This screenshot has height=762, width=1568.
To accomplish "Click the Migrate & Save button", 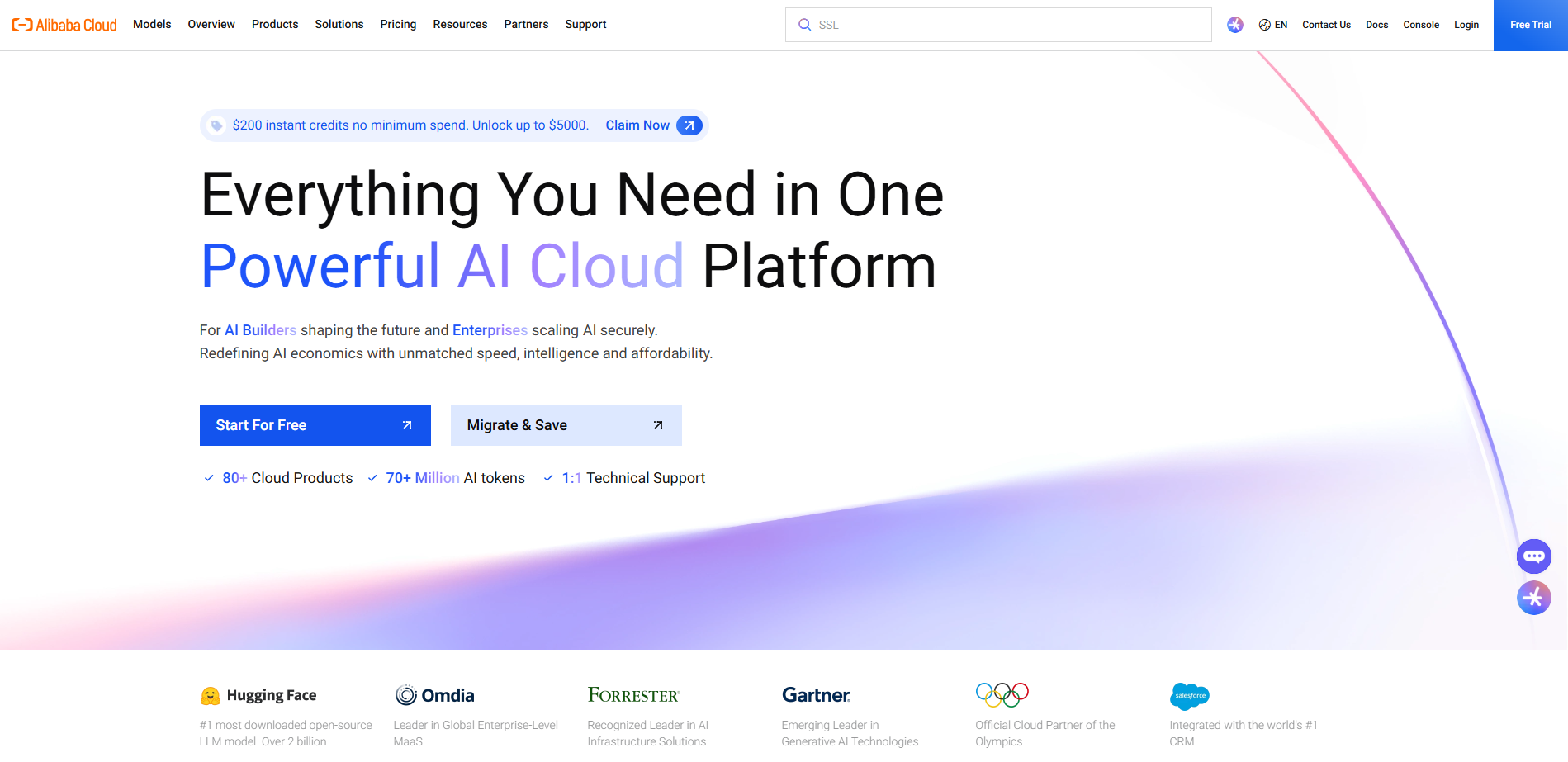I will click(566, 425).
